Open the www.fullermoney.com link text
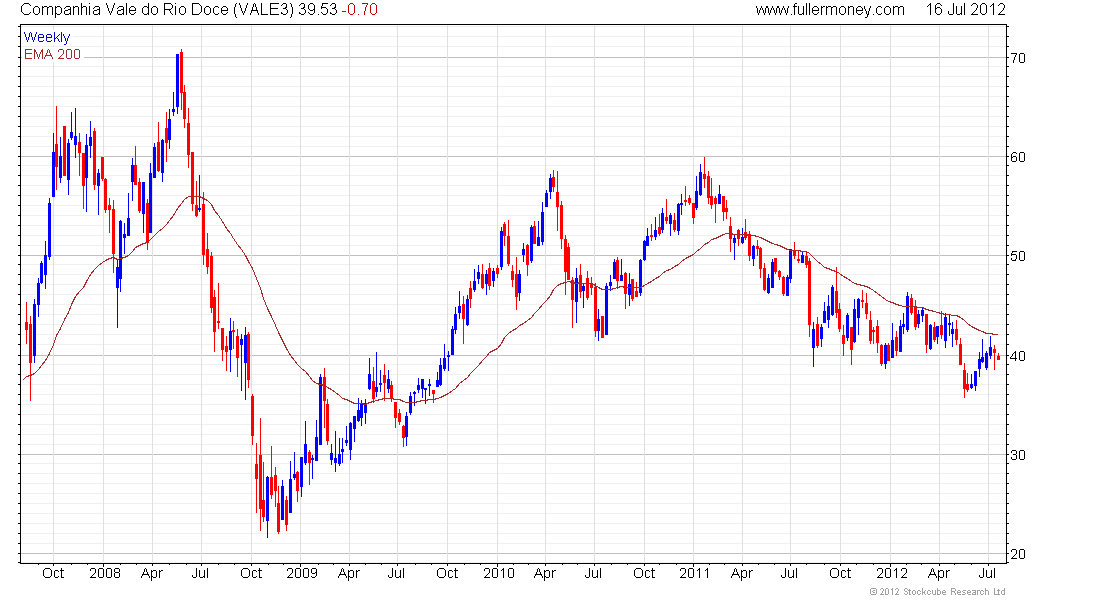 [830, 10]
